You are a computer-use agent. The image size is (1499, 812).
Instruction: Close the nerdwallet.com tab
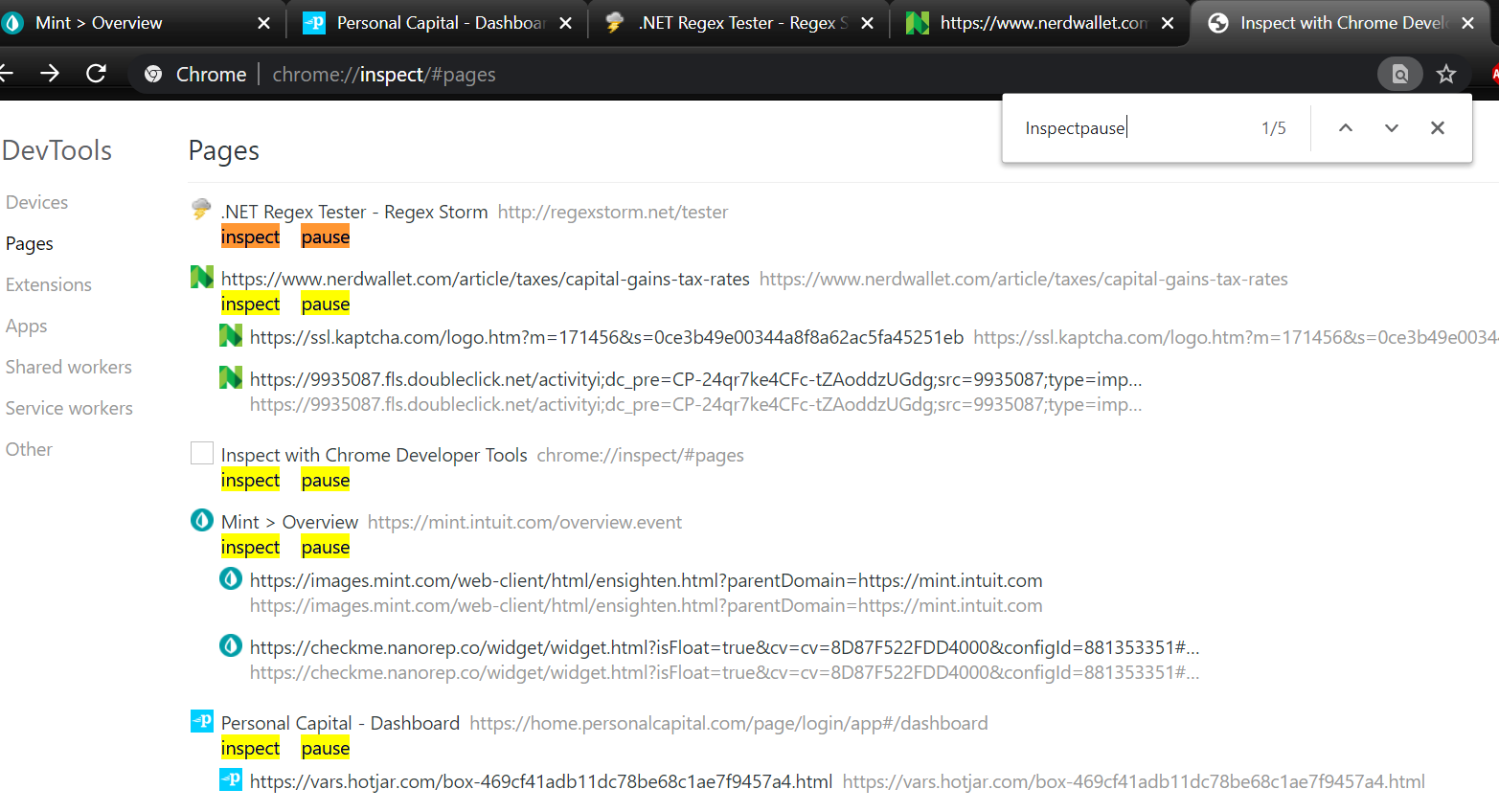pyautogui.click(x=1168, y=23)
